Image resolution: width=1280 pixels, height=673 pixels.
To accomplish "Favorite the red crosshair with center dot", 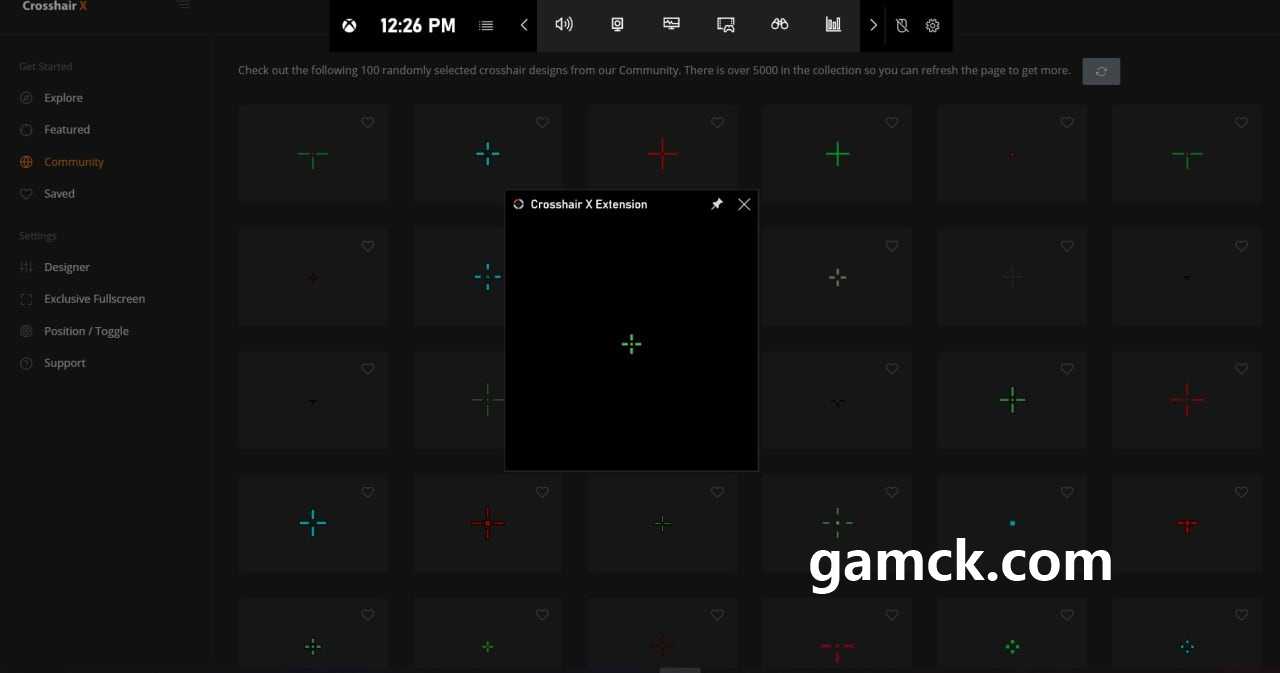I will (x=542, y=492).
